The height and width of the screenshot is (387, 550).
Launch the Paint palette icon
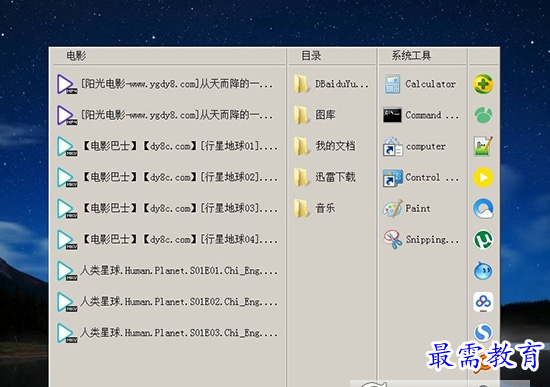click(x=392, y=209)
